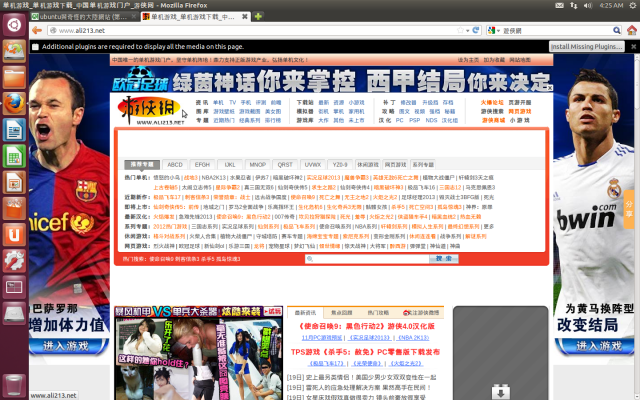Open Trash at launcher bottom
The height and width of the screenshot is (400, 640).
(14, 385)
